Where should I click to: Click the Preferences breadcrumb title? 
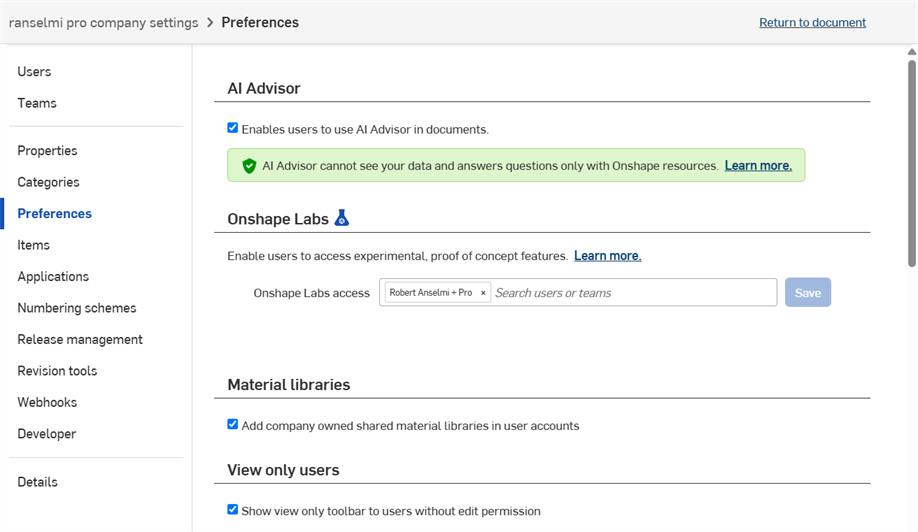click(260, 22)
